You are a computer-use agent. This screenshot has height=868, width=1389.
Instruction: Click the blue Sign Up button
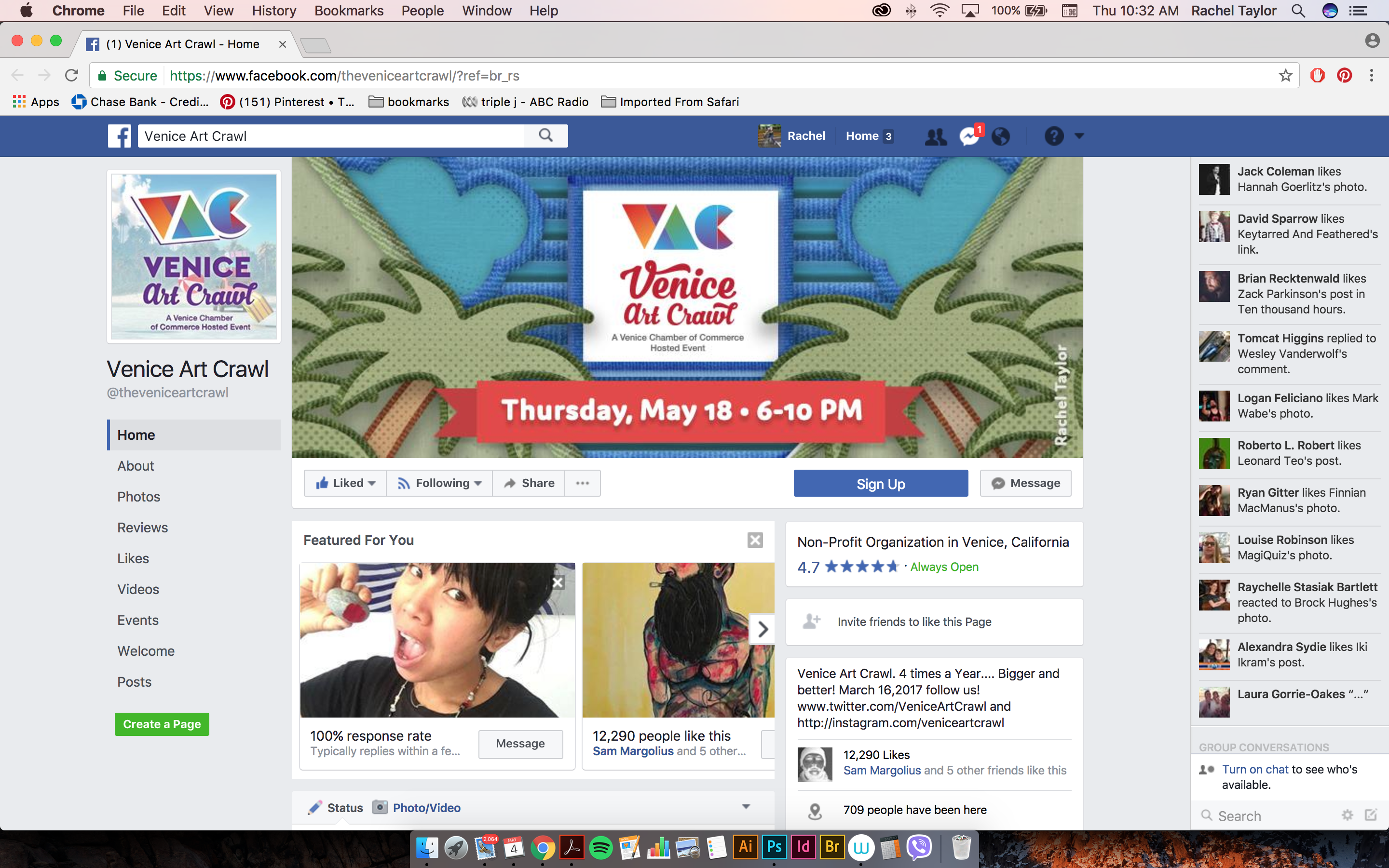[881, 483]
